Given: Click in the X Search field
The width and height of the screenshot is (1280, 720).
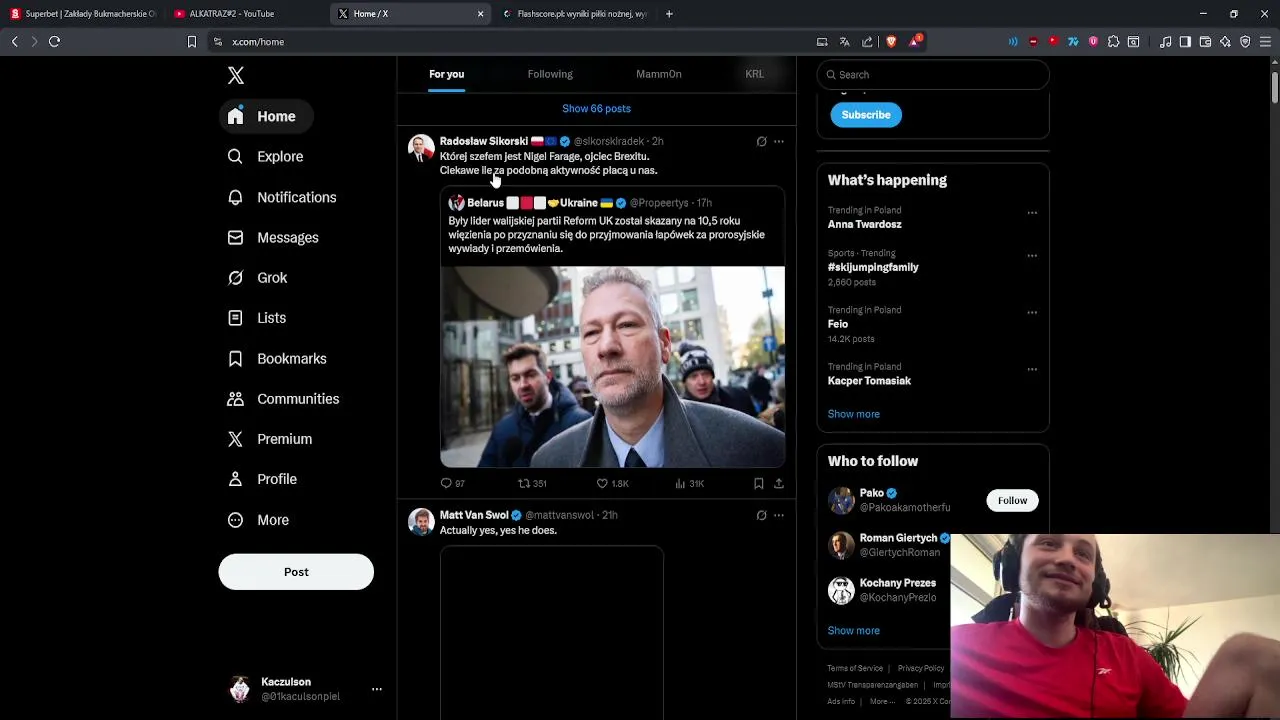Looking at the screenshot, I should coord(933,74).
